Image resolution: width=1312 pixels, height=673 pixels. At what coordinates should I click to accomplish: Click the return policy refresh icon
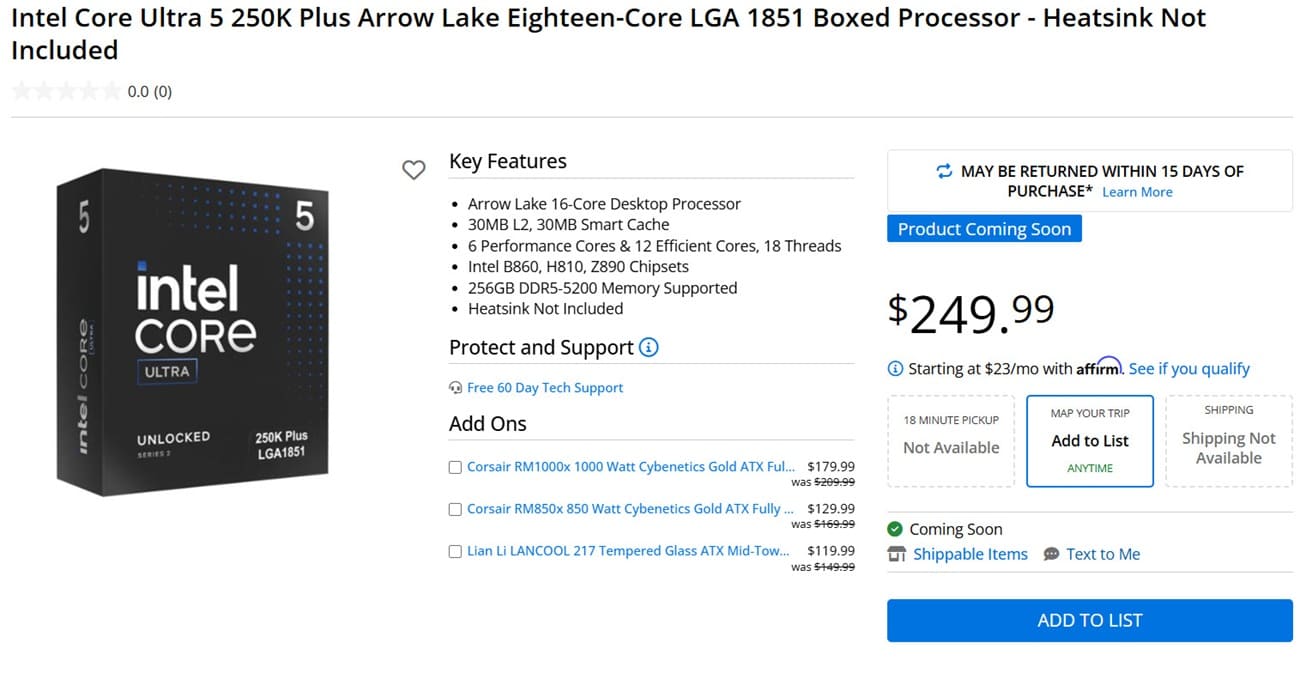(944, 171)
